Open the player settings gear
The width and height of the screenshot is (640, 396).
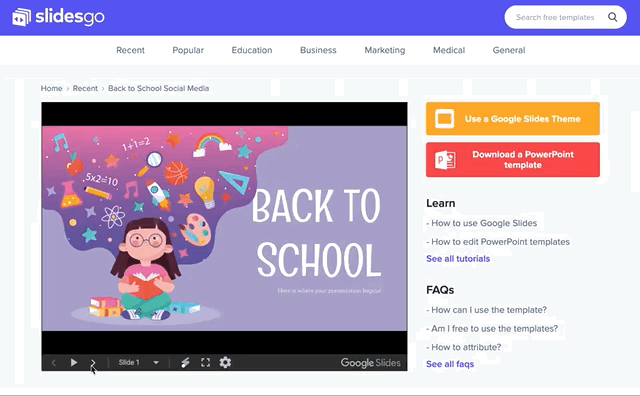point(225,363)
